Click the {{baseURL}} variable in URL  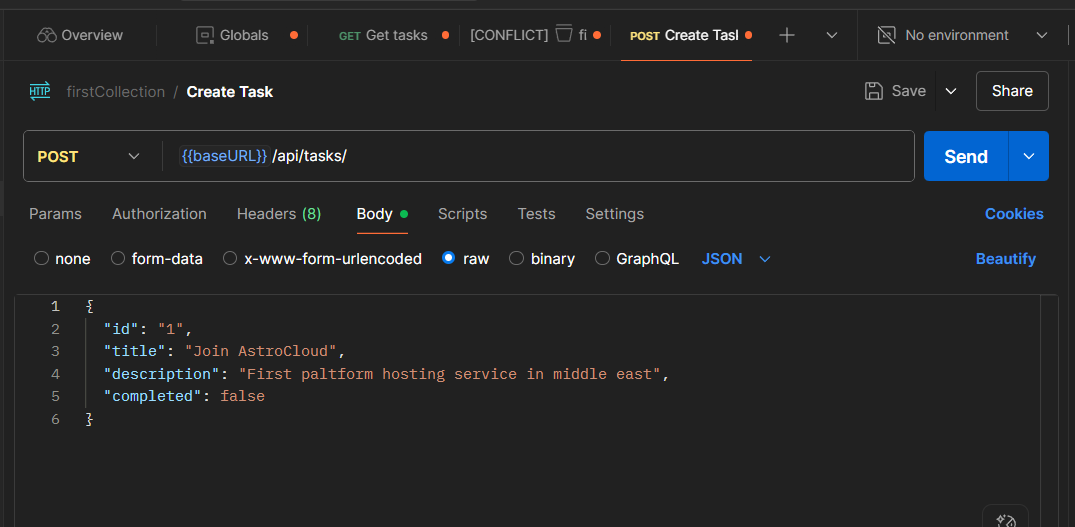point(224,156)
